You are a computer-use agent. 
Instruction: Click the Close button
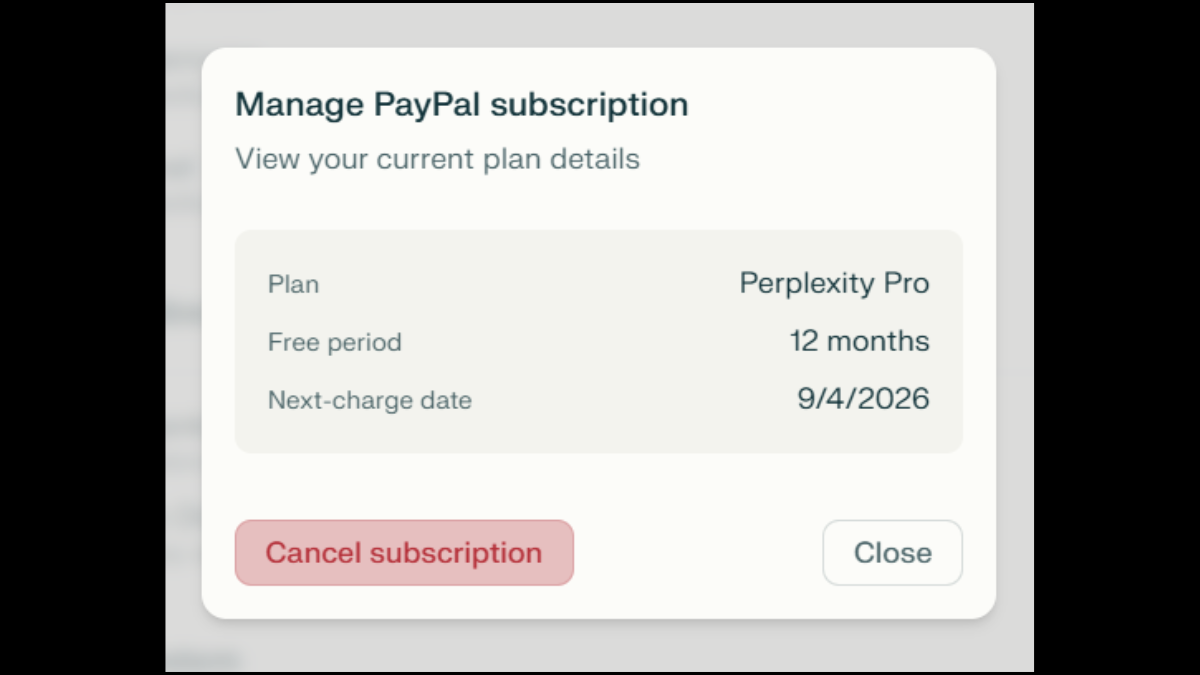click(892, 552)
